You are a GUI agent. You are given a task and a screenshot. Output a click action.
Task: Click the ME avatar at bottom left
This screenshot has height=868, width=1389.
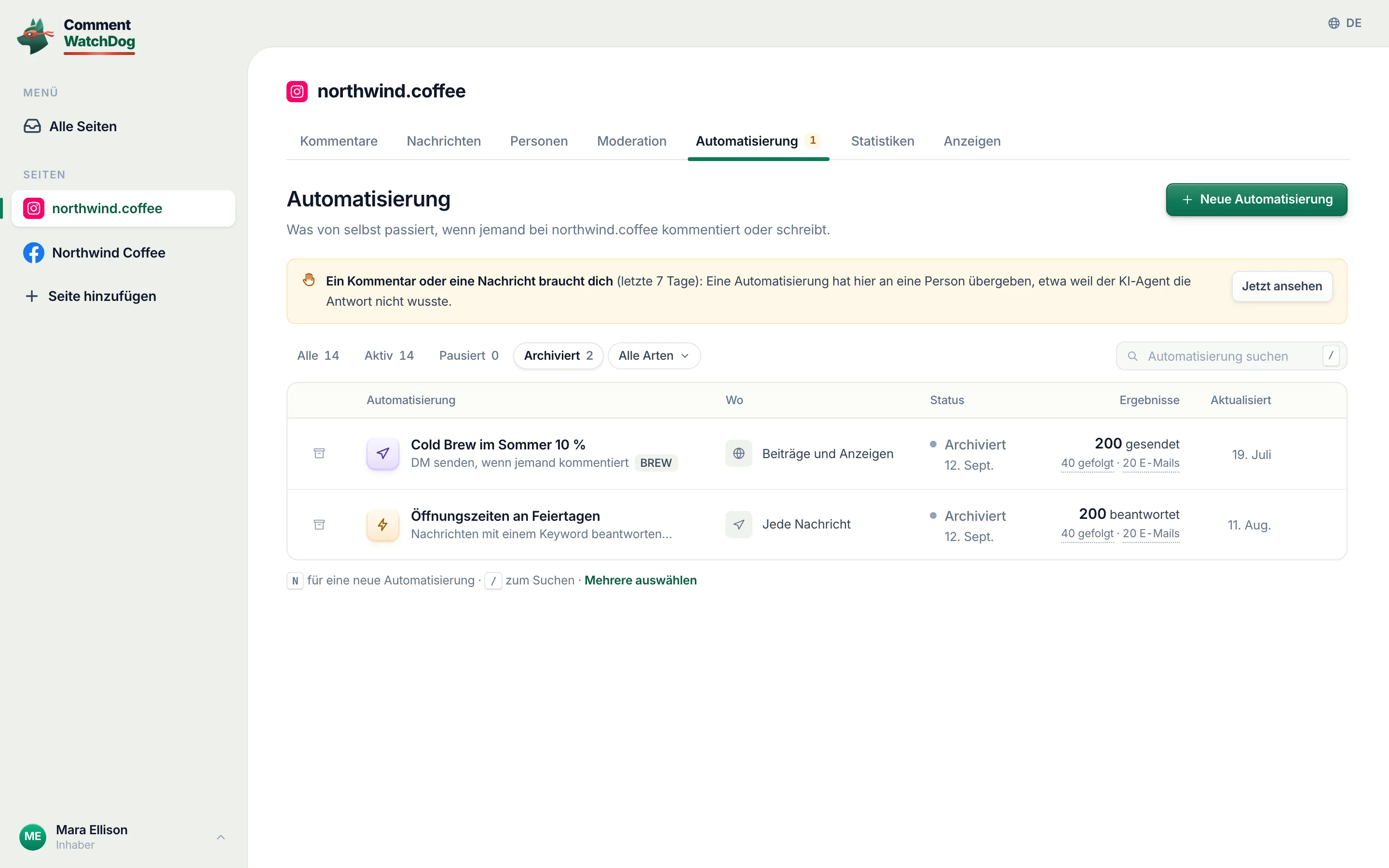click(33, 837)
